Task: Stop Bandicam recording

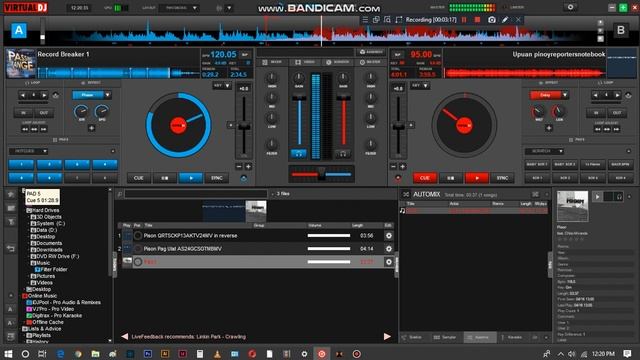Action: point(477,20)
